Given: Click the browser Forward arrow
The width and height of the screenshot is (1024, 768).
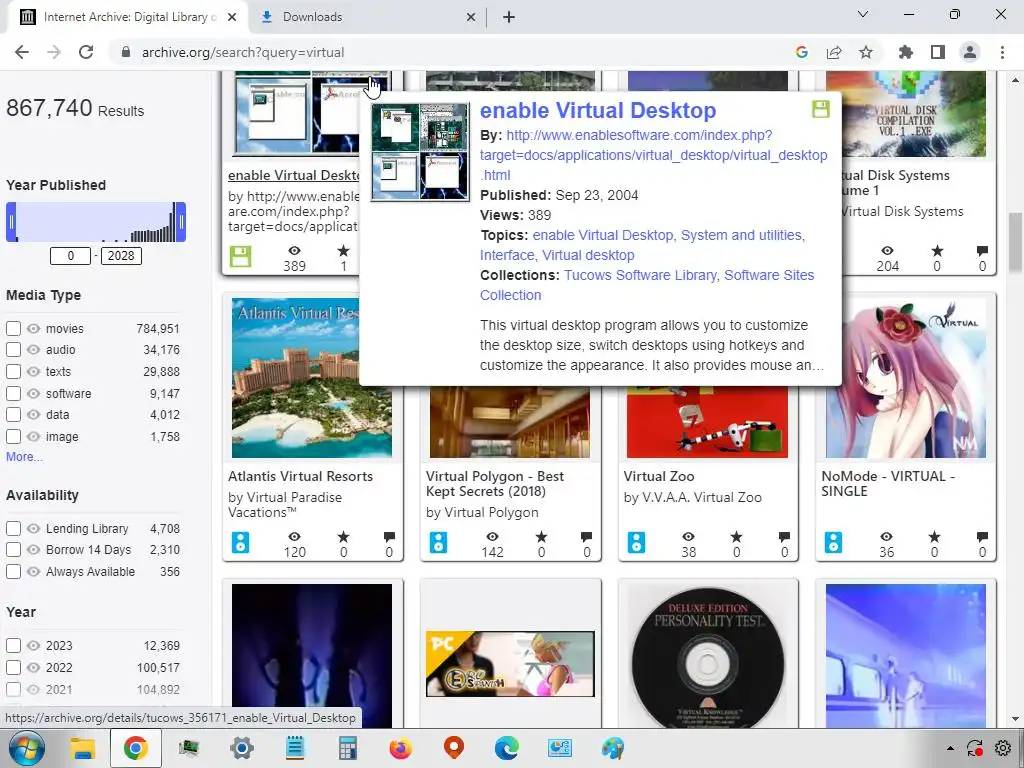Looking at the screenshot, I should [x=54, y=52].
